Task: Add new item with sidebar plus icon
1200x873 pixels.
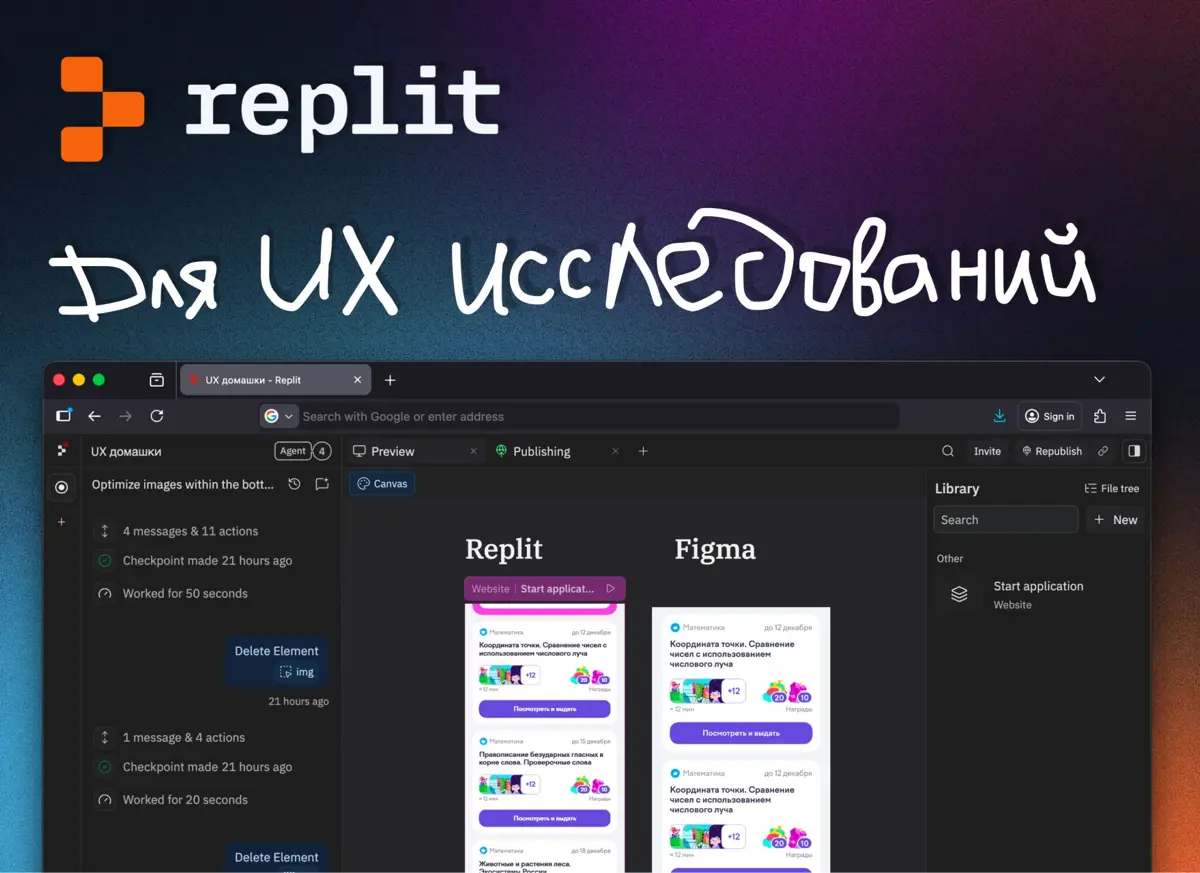Action: [x=62, y=522]
